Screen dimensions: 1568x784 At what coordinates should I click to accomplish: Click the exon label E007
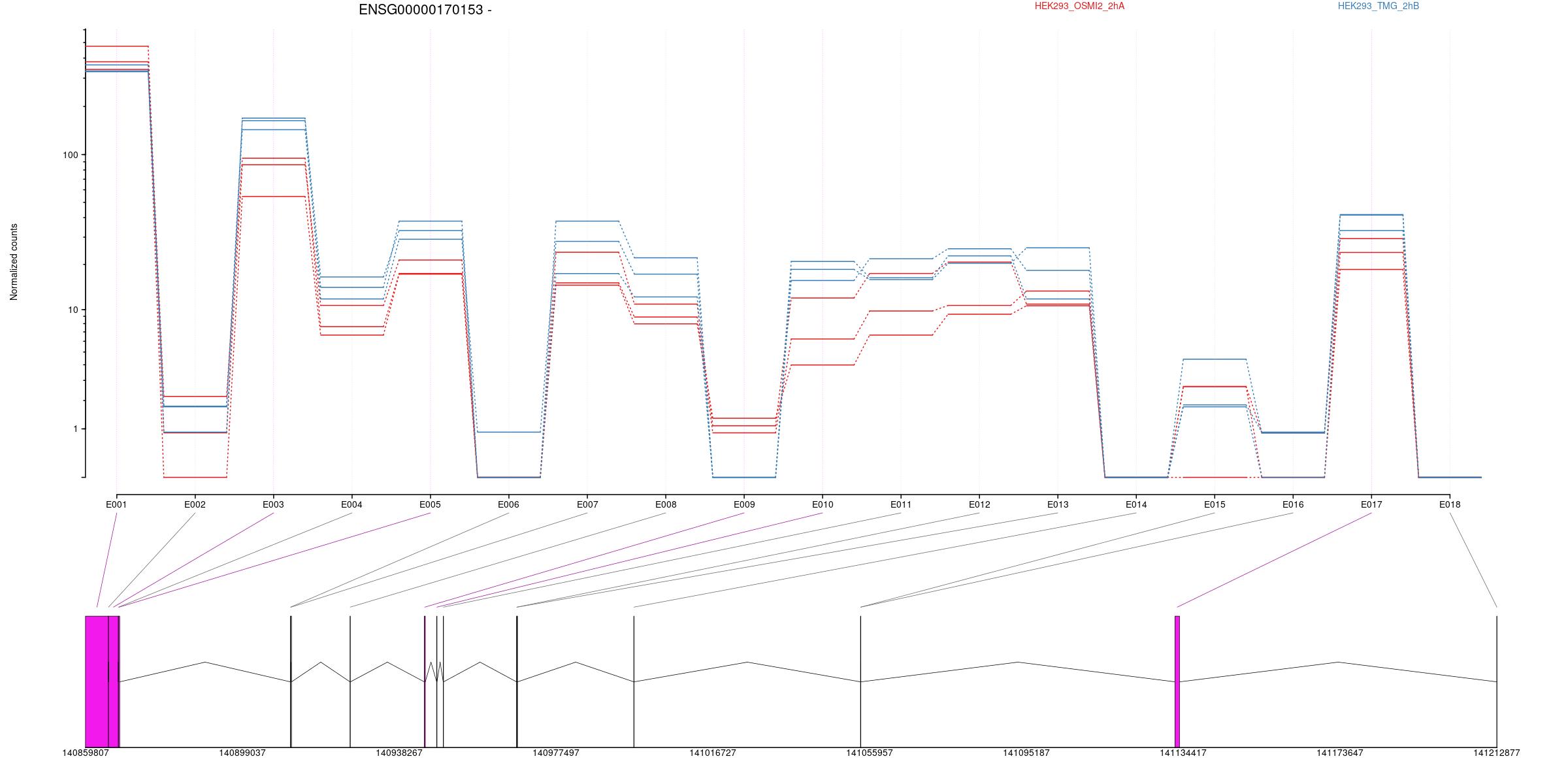[x=587, y=504]
